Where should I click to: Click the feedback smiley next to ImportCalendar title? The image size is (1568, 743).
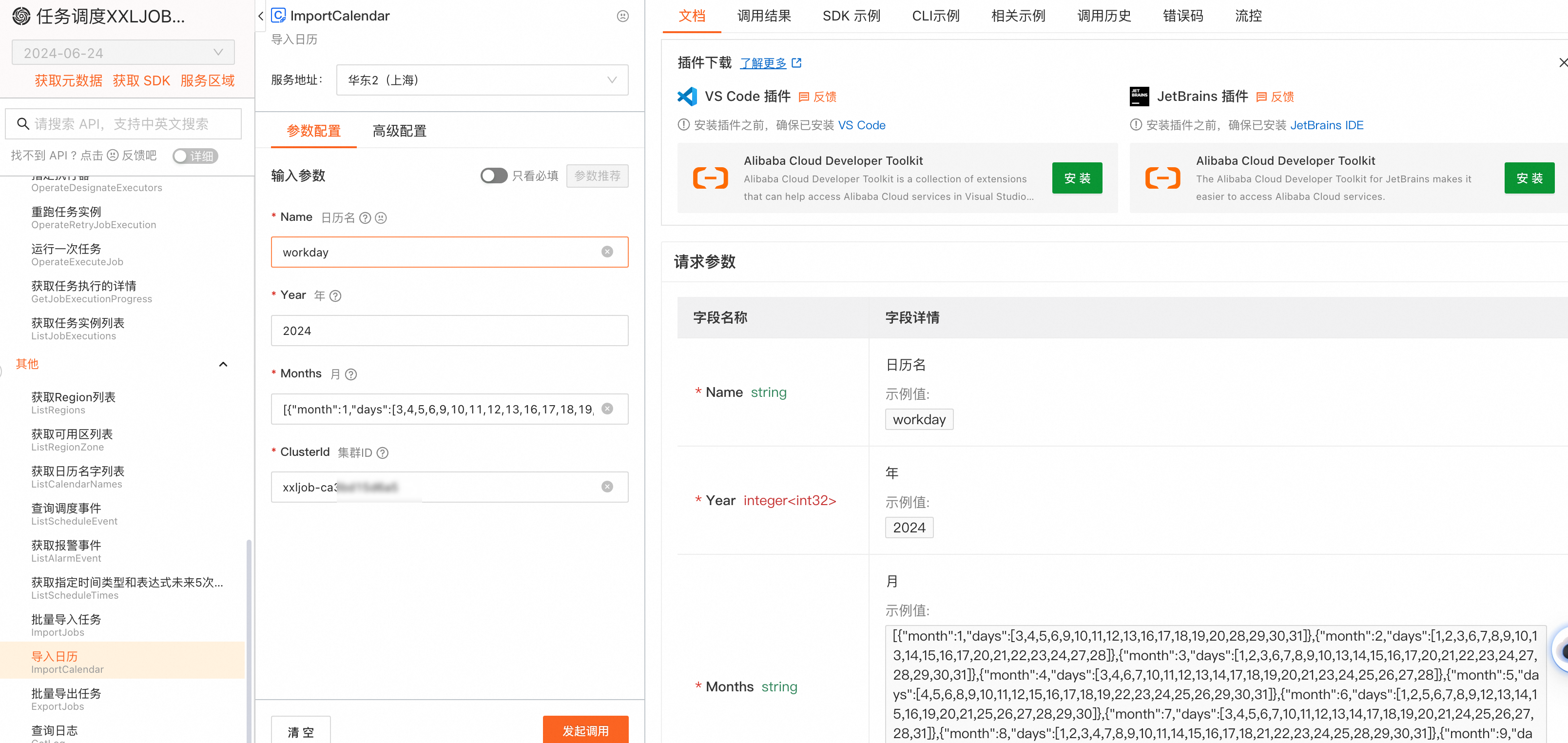[622, 17]
